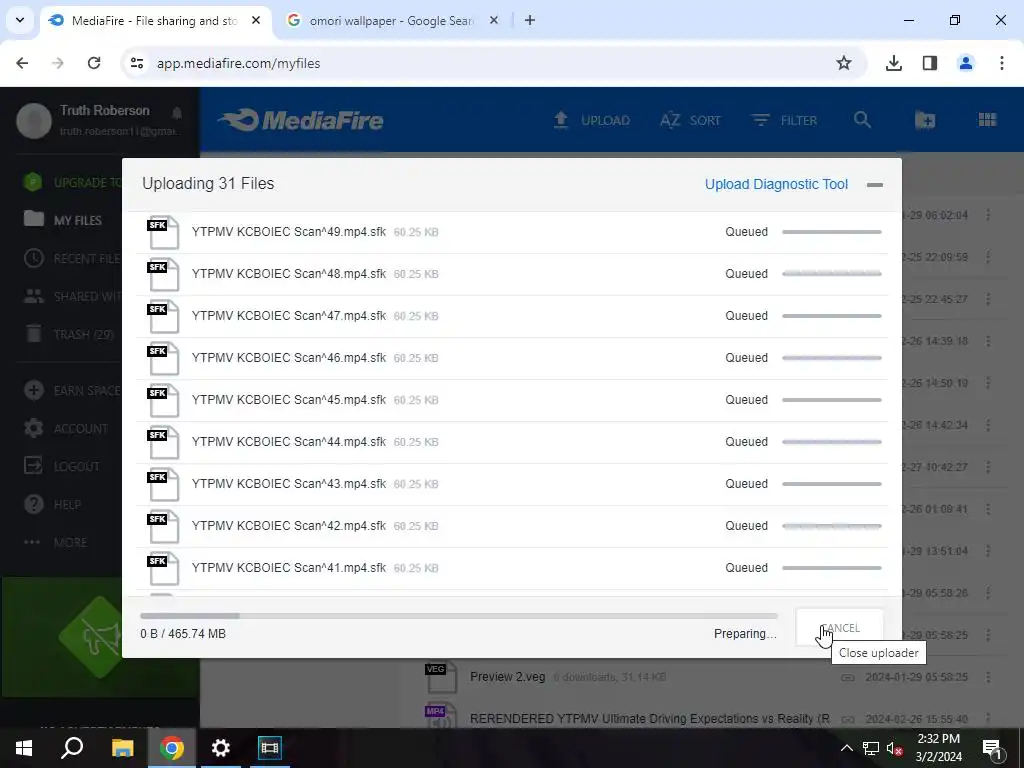This screenshot has height=768, width=1024.
Task: Select the SFK file icon for Scan^45.mp4.sfk
Action: pyautogui.click(x=163, y=400)
